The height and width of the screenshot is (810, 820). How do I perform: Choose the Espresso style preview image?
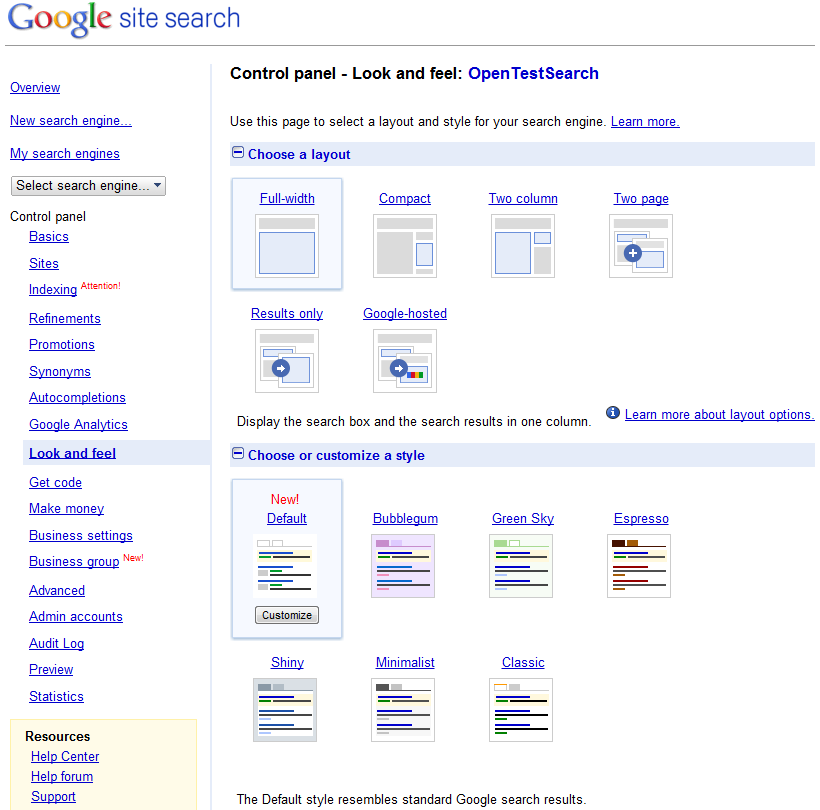639,566
